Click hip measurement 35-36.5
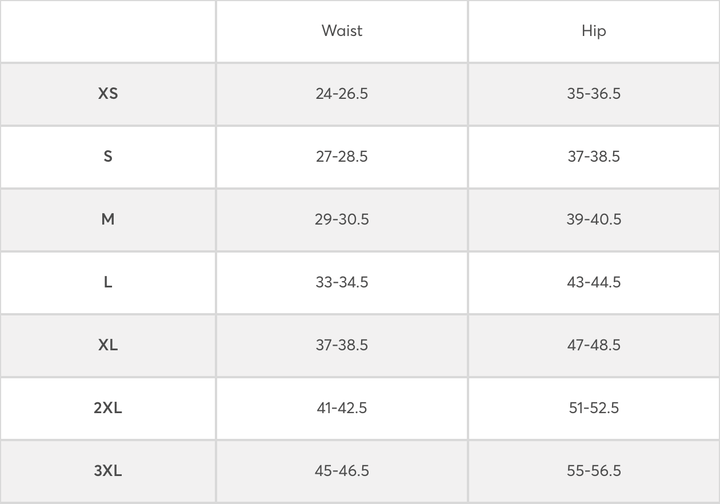The height and width of the screenshot is (504, 720). 593,94
